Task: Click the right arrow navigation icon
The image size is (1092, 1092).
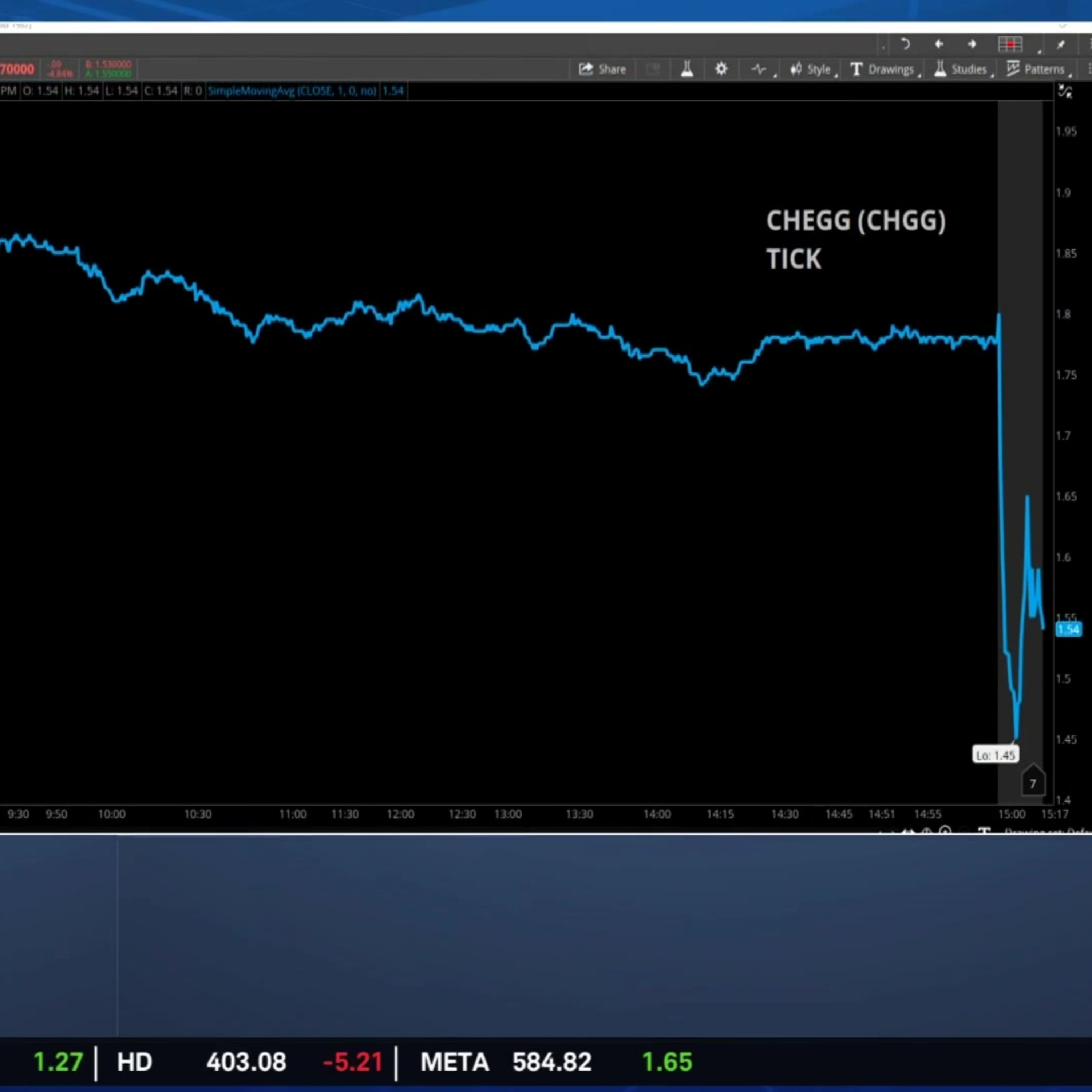Action: (x=972, y=44)
